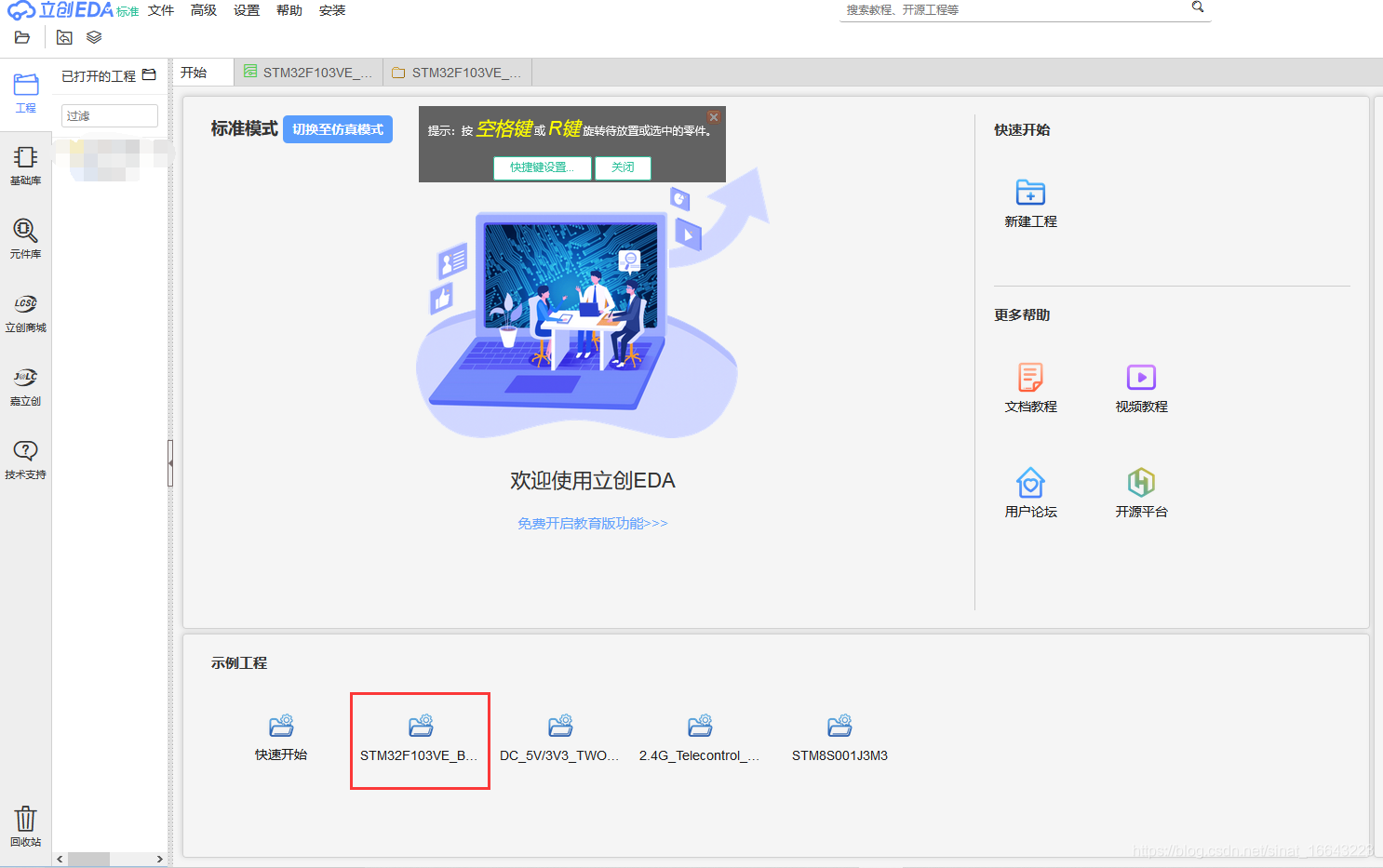The image size is (1383, 868).
Task: Click folder icon beside 已打开的工程
Action: (x=149, y=74)
